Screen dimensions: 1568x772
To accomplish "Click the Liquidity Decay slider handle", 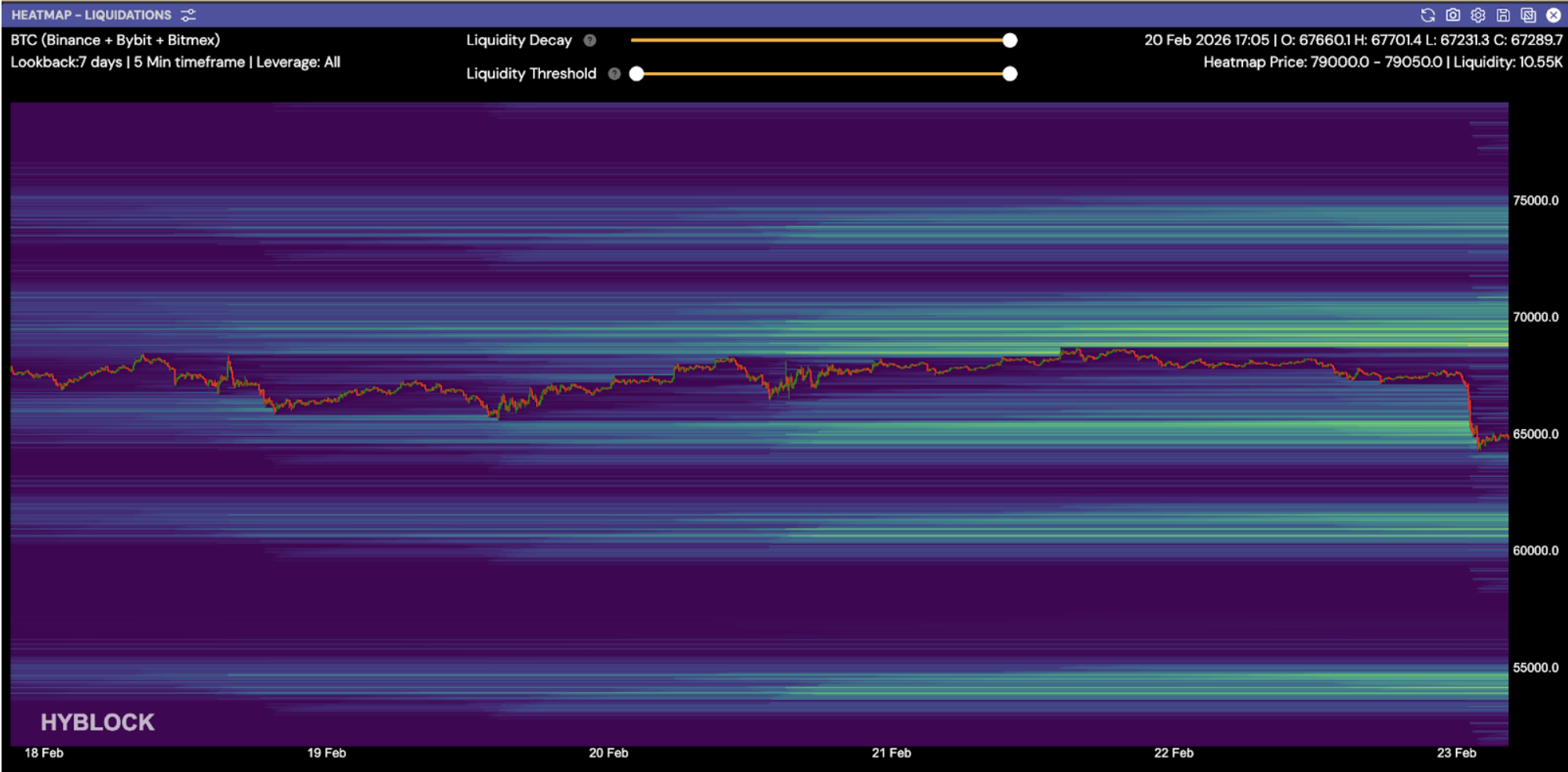I will [x=1010, y=40].
